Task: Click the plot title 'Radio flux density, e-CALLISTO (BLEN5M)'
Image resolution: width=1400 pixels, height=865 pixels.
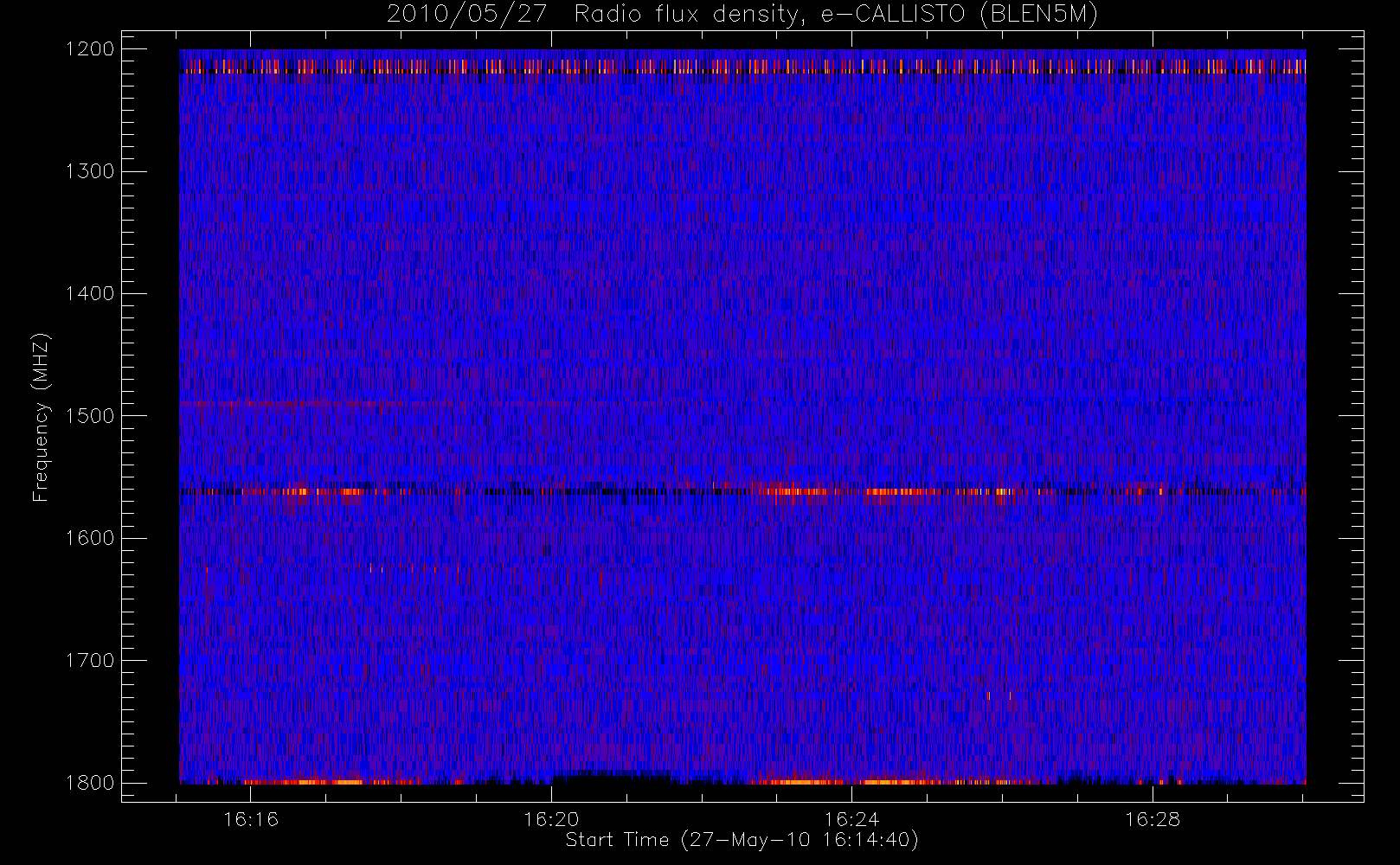Action: 836,15
